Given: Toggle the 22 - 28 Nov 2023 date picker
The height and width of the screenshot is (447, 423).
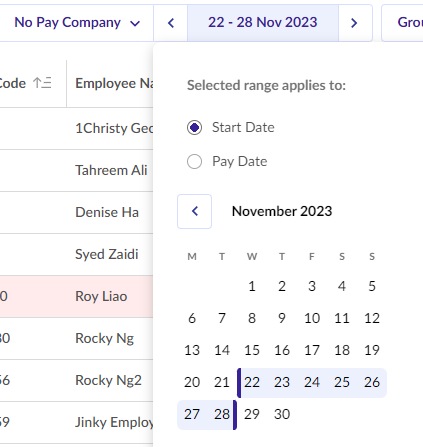Looking at the screenshot, I should point(263,23).
